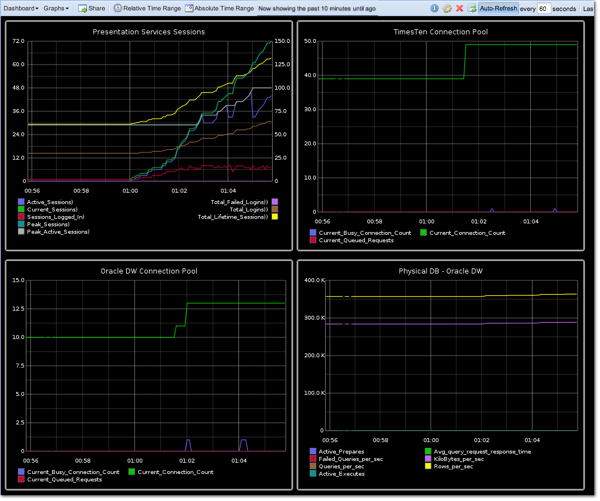Toggle the Auto-Refresh button
The height and width of the screenshot is (501, 600).
coord(498,8)
